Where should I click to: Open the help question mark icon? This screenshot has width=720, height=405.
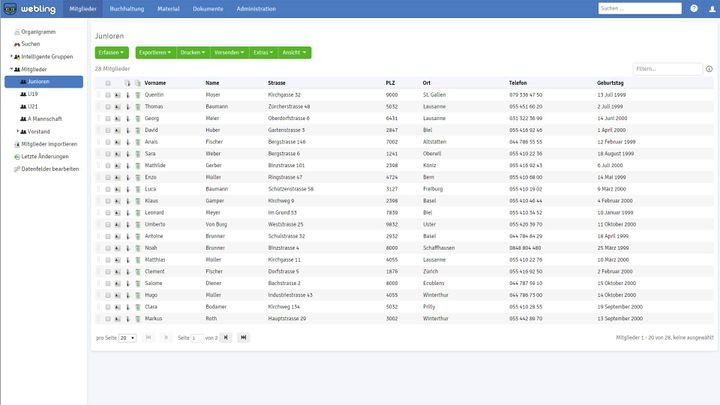point(694,8)
